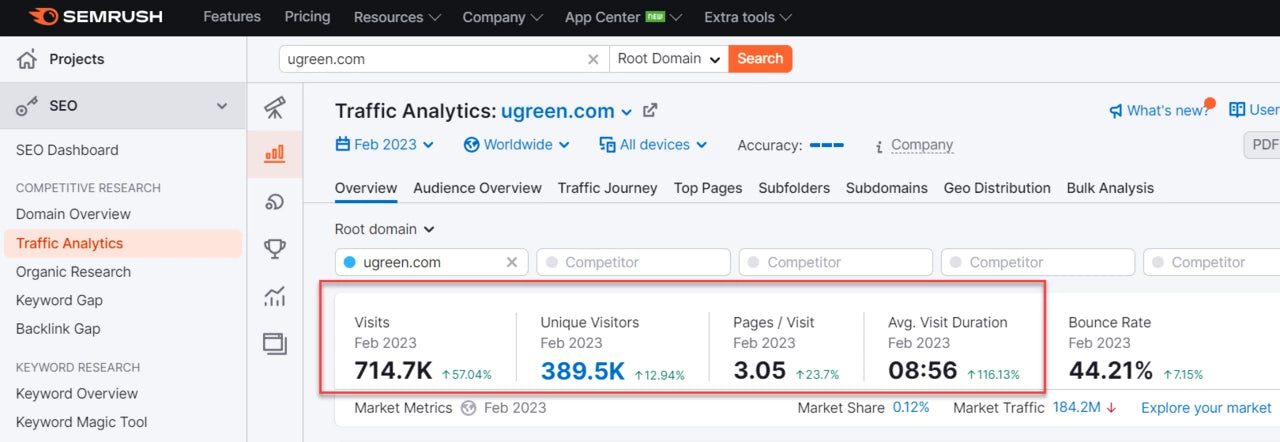
Task: Select Traffic Analytics in sidebar
Action: pyautogui.click(x=123, y=243)
